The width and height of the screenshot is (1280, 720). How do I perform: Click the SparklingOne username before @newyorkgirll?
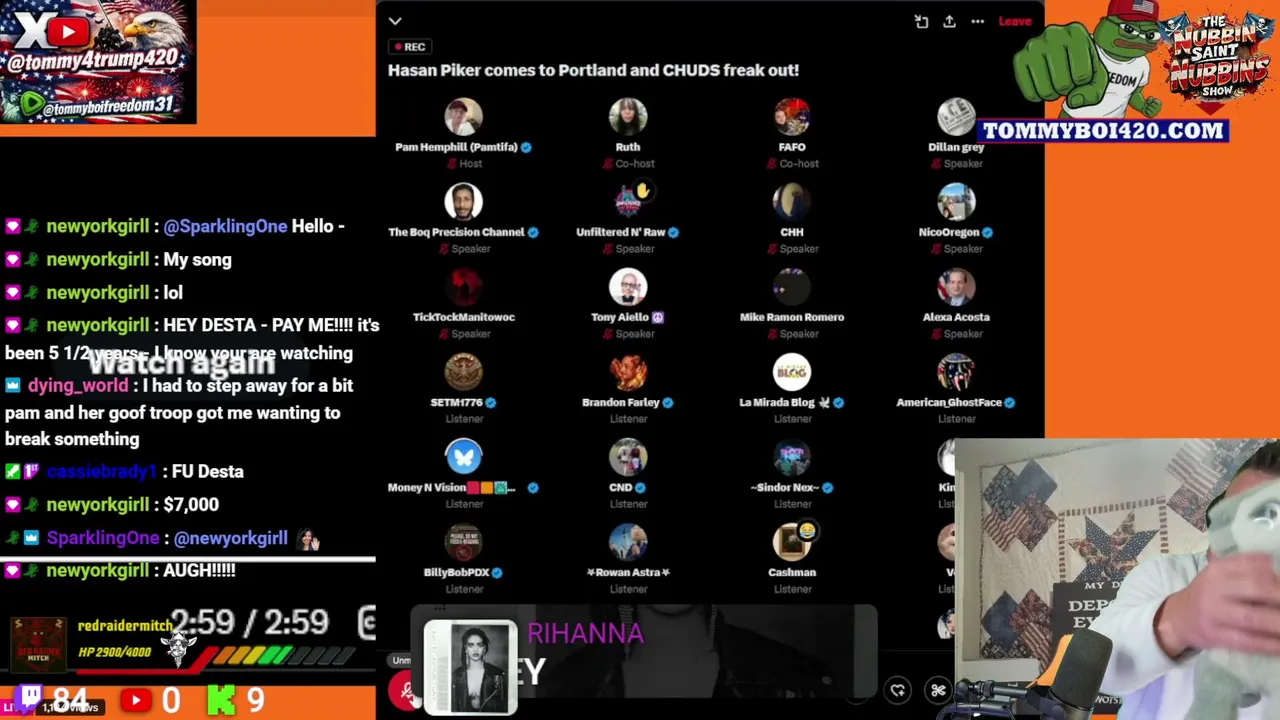(103, 538)
